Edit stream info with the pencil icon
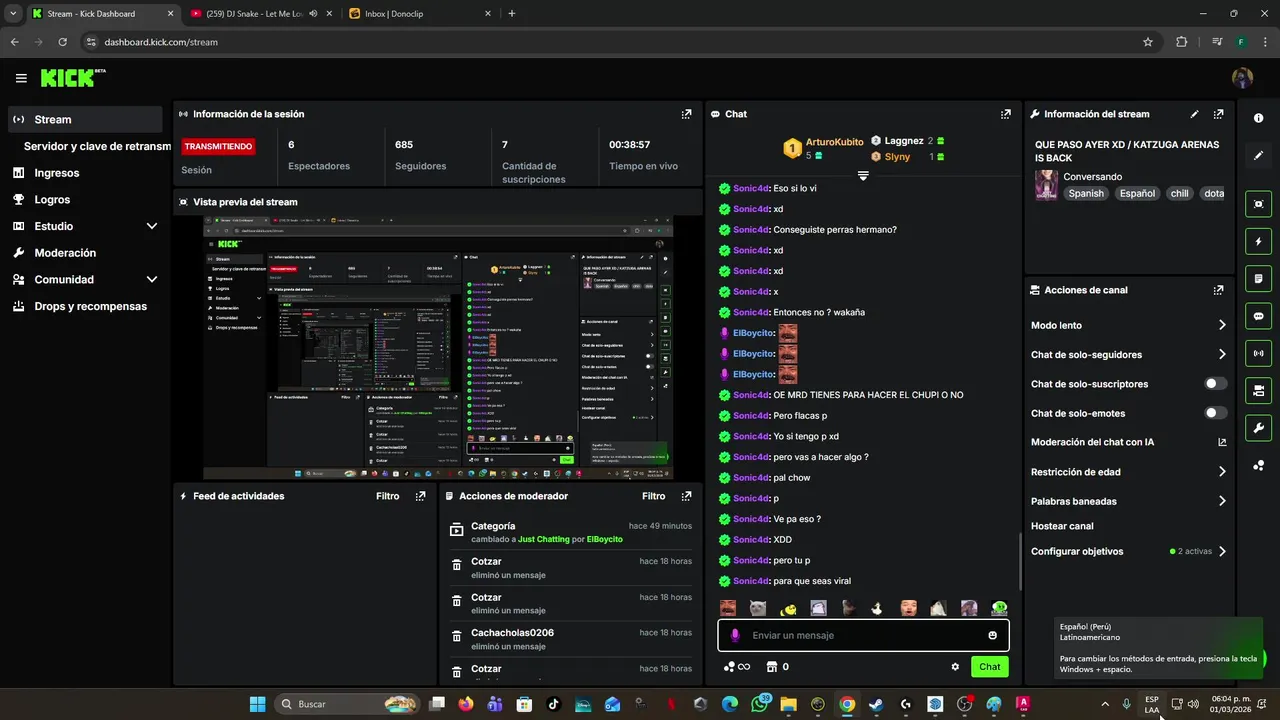 [x=1194, y=114]
